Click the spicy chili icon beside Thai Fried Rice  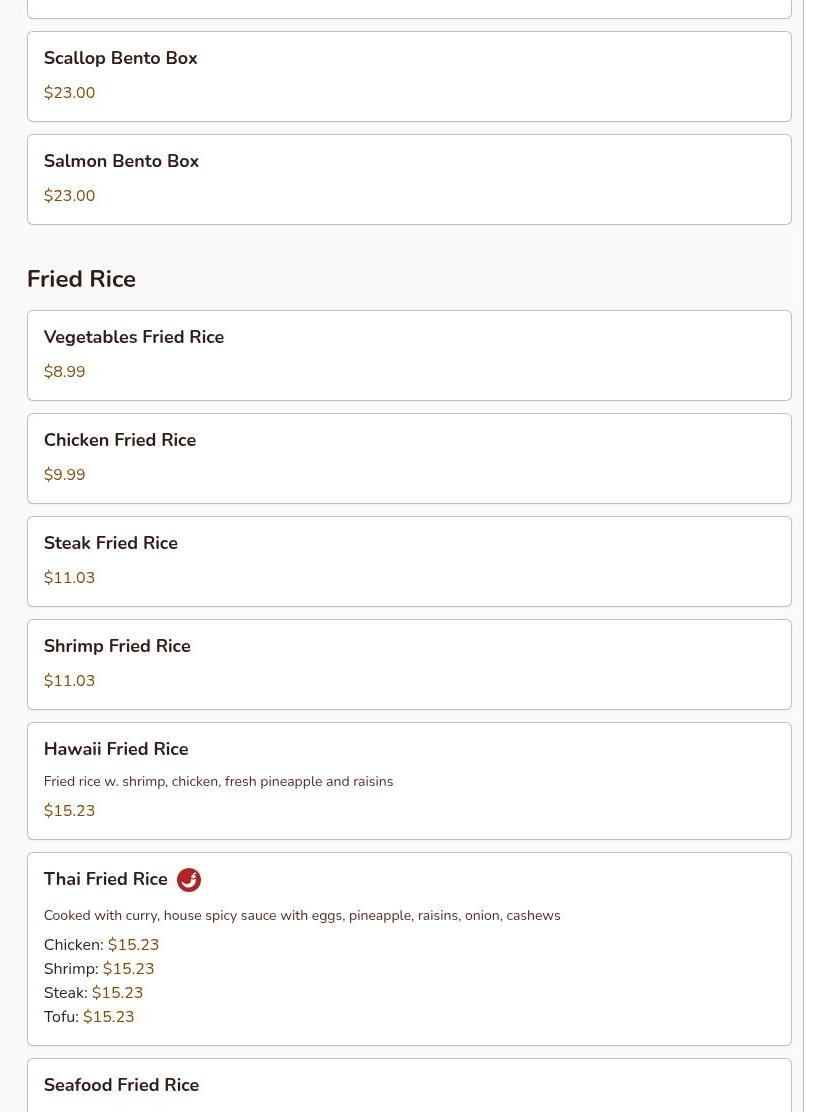point(189,880)
